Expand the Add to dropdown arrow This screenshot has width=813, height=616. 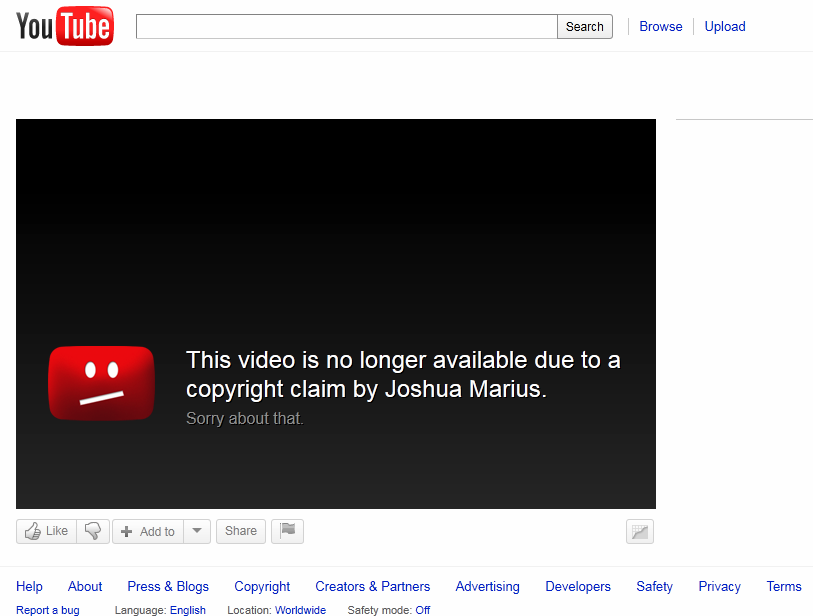(x=197, y=531)
